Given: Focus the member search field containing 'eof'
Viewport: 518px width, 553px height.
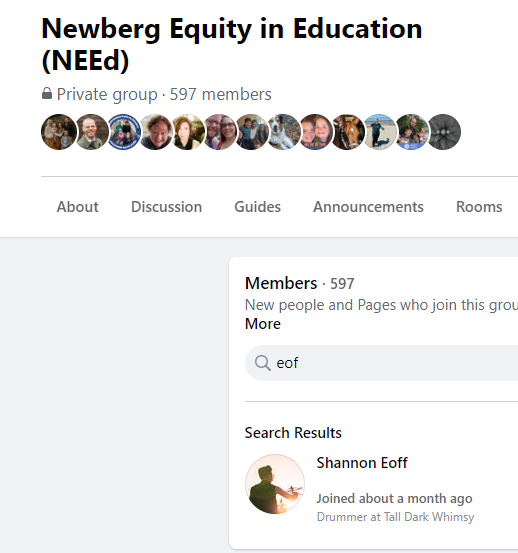Looking at the screenshot, I should [x=382, y=363].
